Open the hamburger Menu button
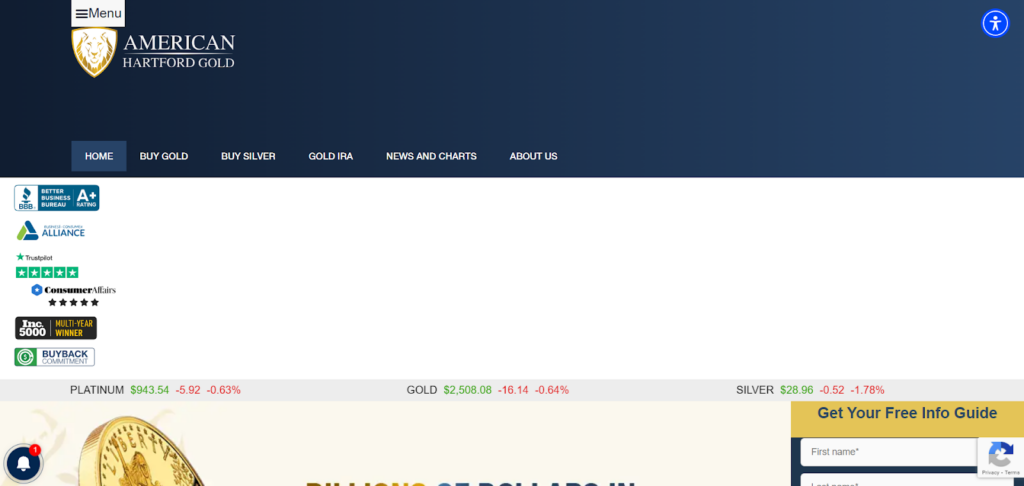 click(x=98, y=13)
